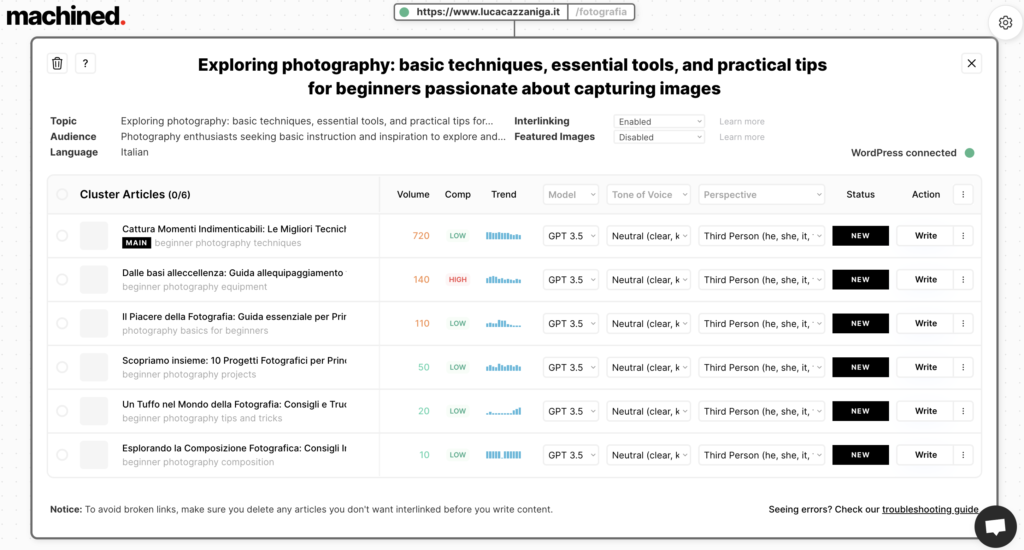This screenshot has width=1024, height=550.
Task: Open three-dot menu for Dalle basi article
Action: tap(963, 280)
